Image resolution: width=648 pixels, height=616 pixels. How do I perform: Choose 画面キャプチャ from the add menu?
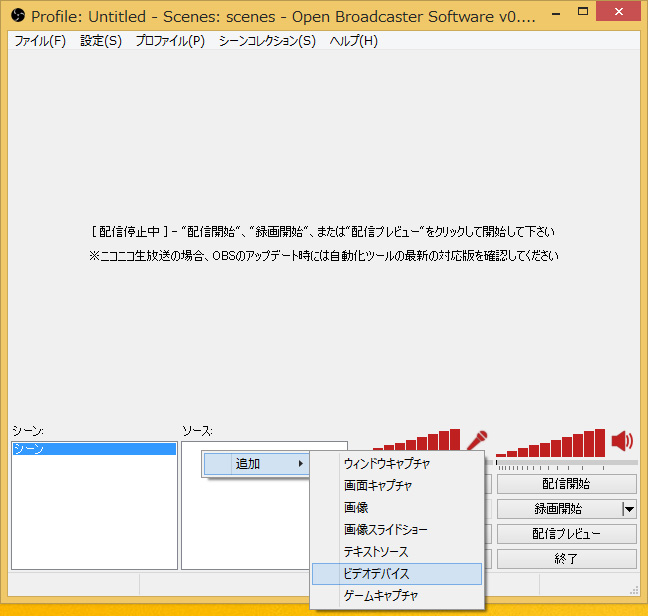point(397,485)
